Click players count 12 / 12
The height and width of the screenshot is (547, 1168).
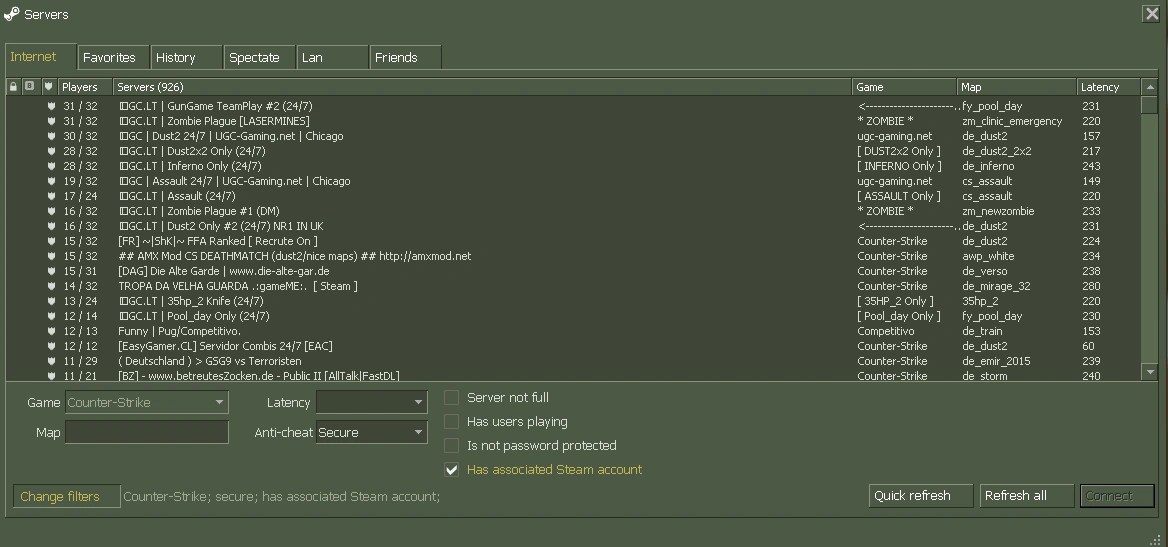(80, 346)
